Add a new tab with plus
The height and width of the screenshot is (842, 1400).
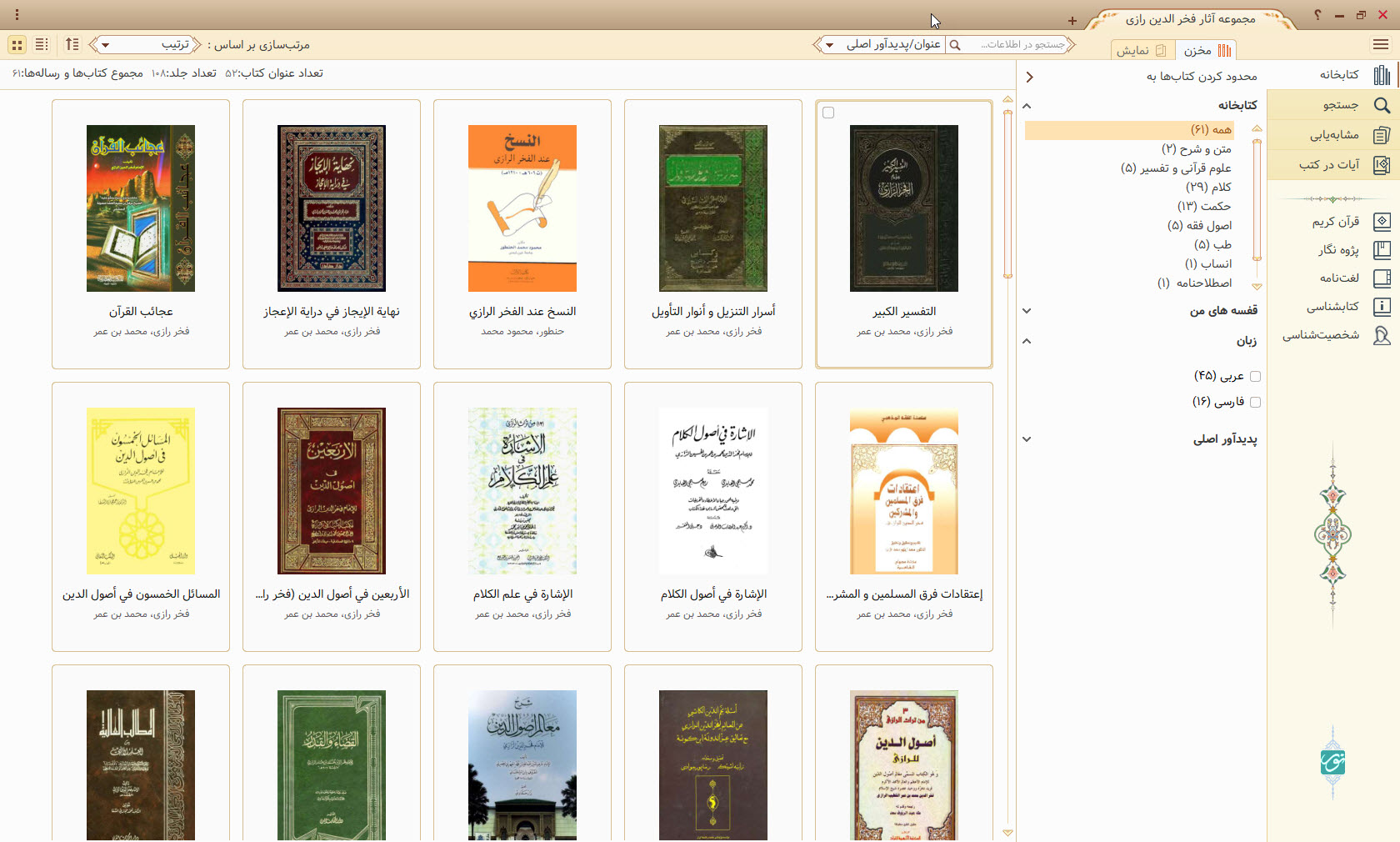pyautogui.click(x=1072, y=21)
